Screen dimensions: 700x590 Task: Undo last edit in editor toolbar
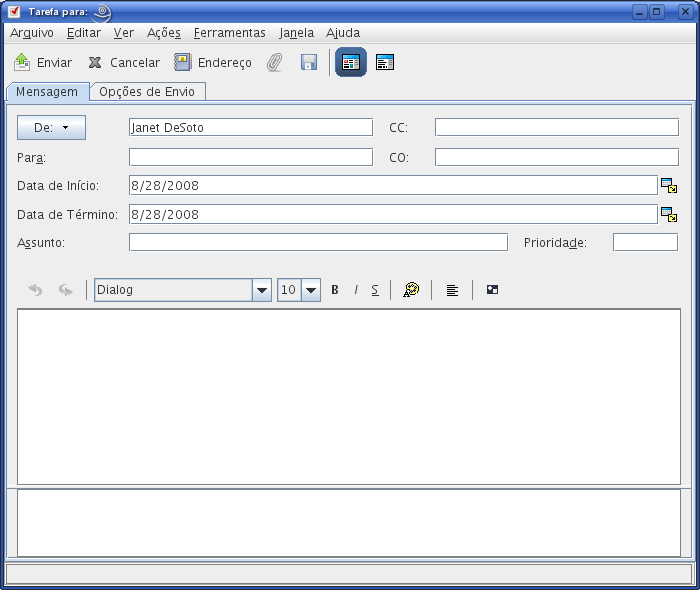[35, 290]
